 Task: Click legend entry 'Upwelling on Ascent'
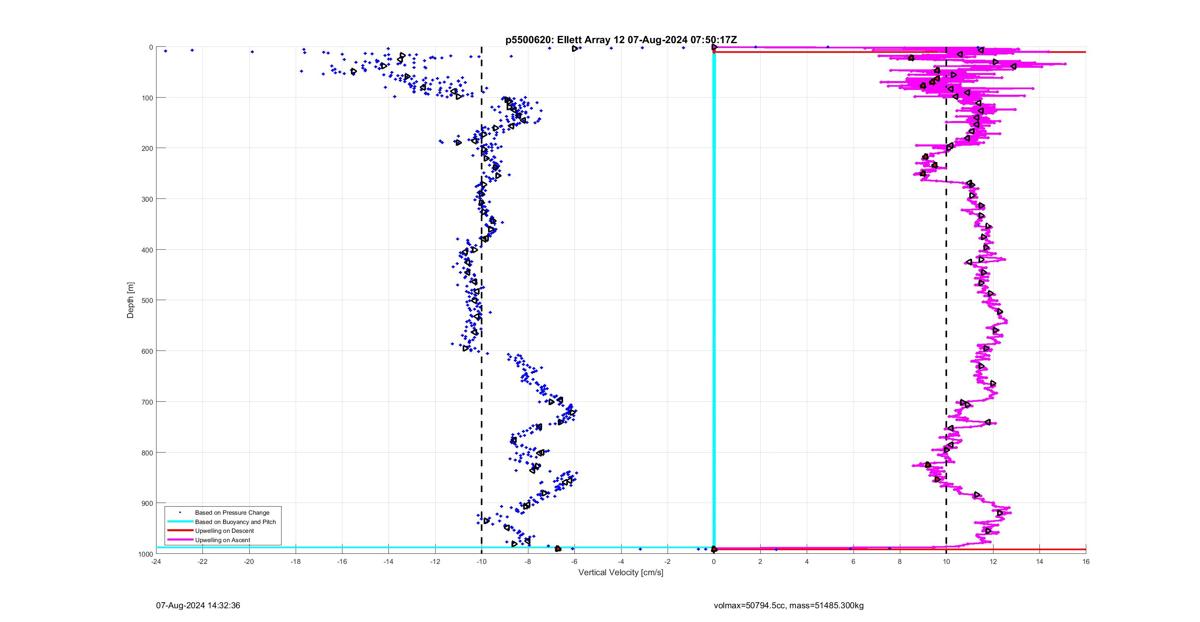tap(223, 539)
